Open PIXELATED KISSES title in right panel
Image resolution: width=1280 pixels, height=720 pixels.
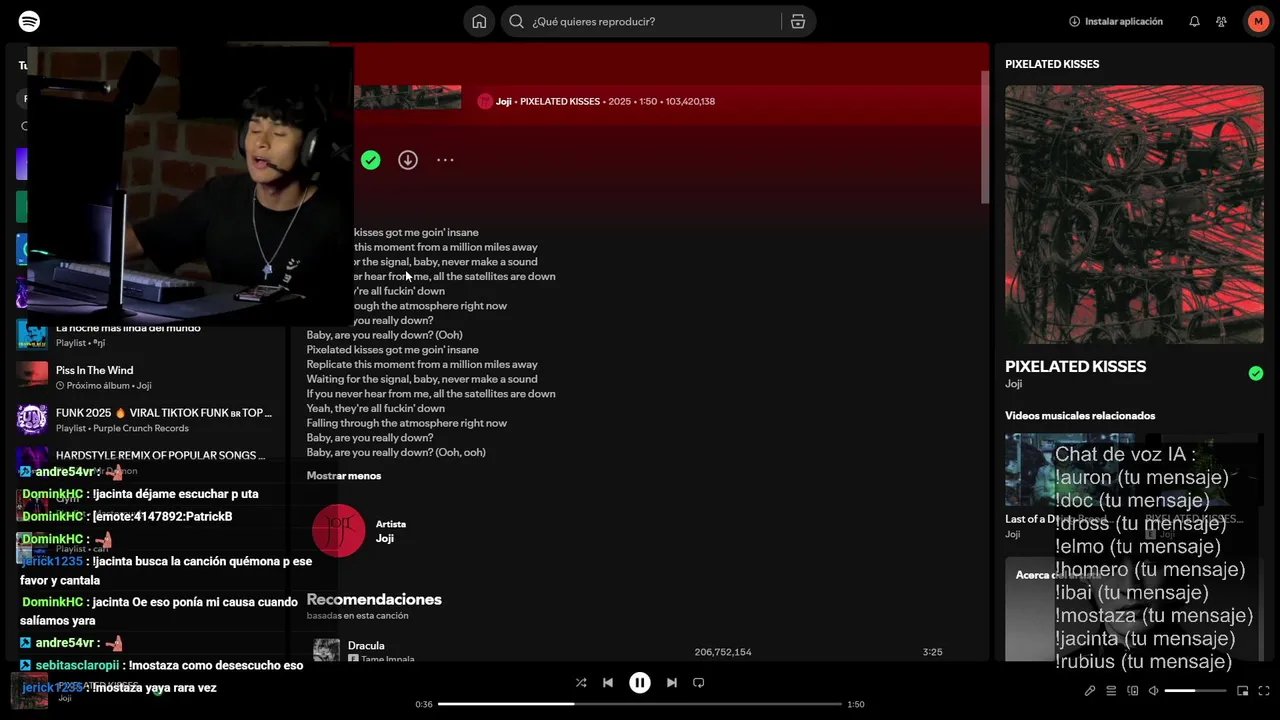1076,367
